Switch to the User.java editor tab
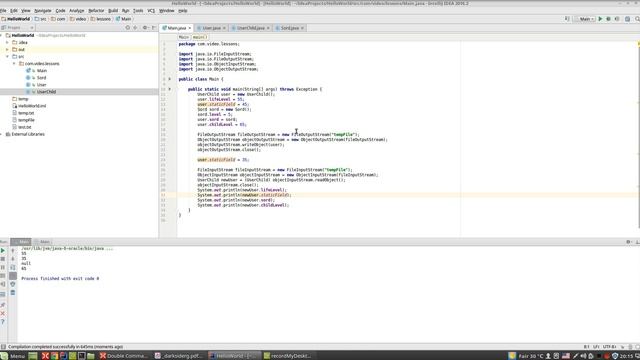Screen dimensions: 640x360 [x=211, y=28]
